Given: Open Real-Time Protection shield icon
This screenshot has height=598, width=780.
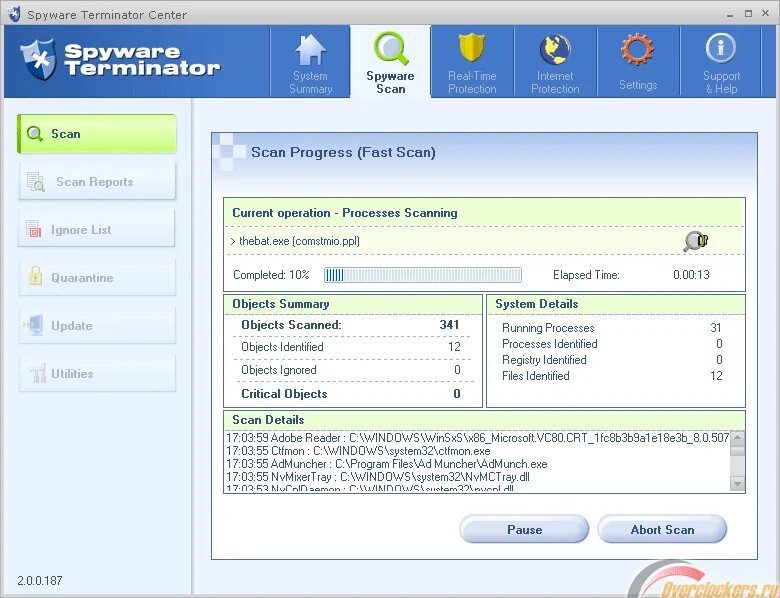Looking at the screenshot, I should 471,50.
